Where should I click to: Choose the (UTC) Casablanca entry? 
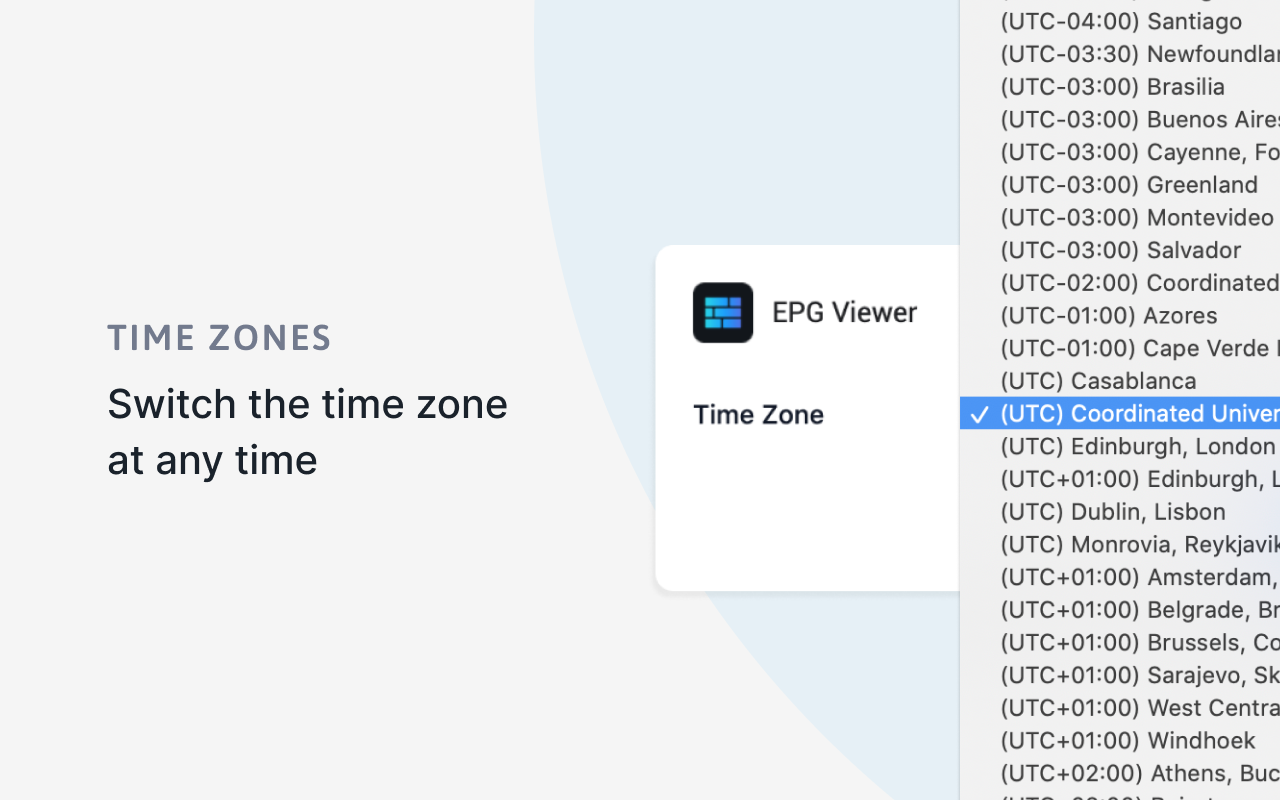pyautogui.click(x=1098, y=380)
